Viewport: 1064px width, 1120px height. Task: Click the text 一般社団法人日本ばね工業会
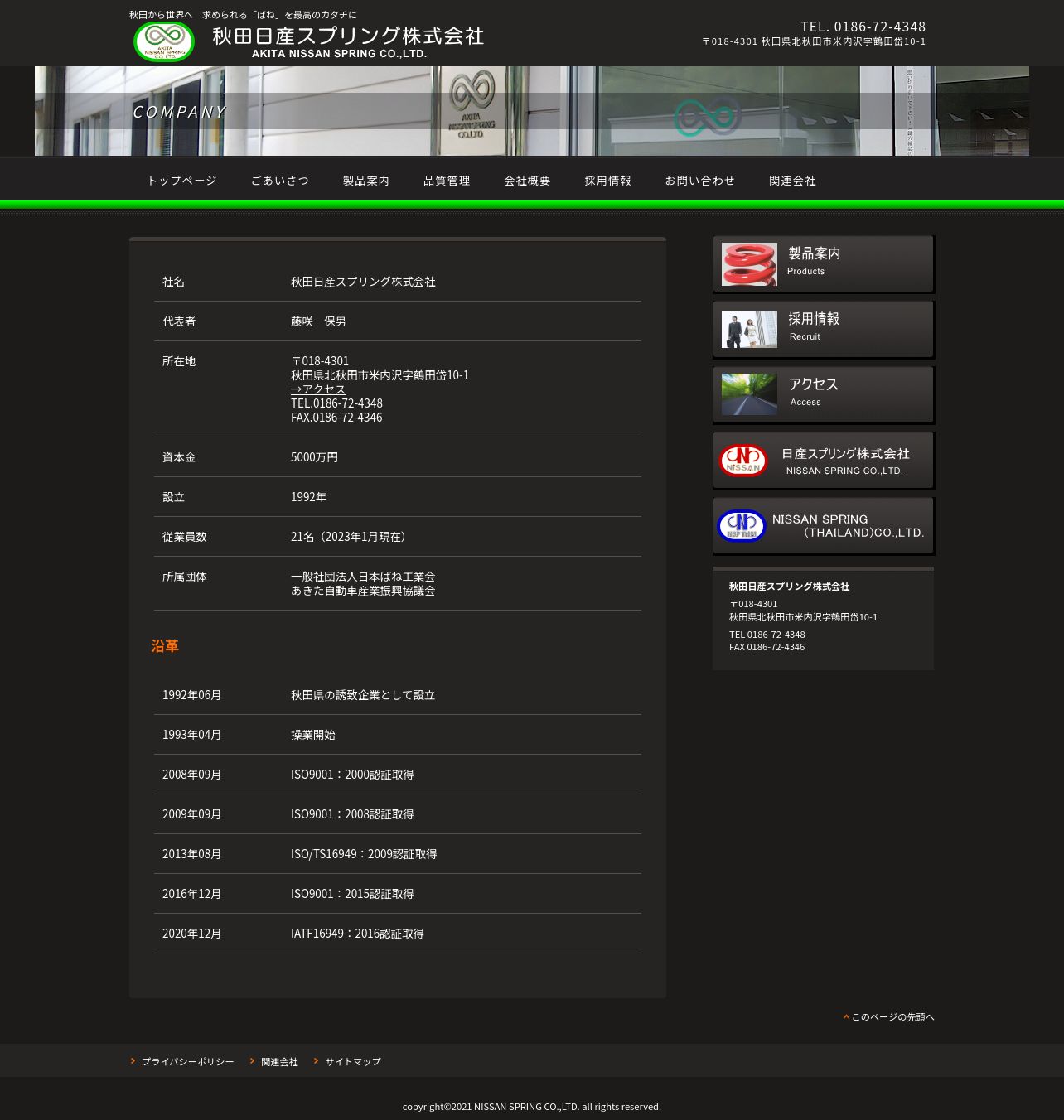point(363,577)
